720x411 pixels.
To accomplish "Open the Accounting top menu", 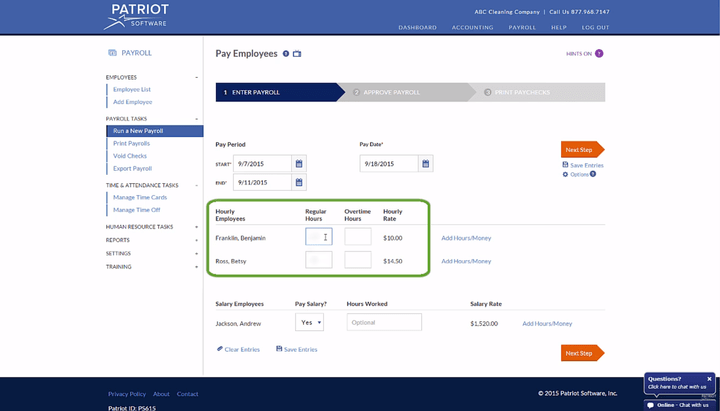I will coord(472,27).
